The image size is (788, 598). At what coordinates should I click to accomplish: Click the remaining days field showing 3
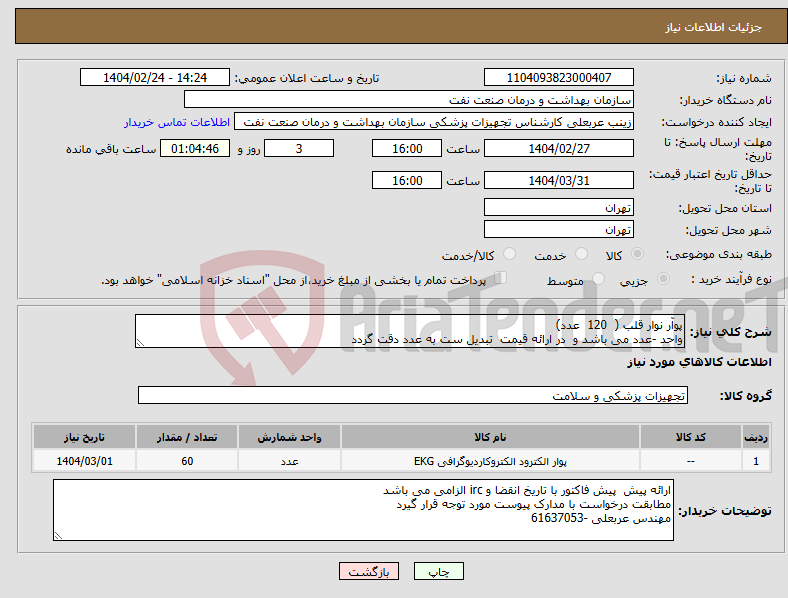[x=299, y=148]
